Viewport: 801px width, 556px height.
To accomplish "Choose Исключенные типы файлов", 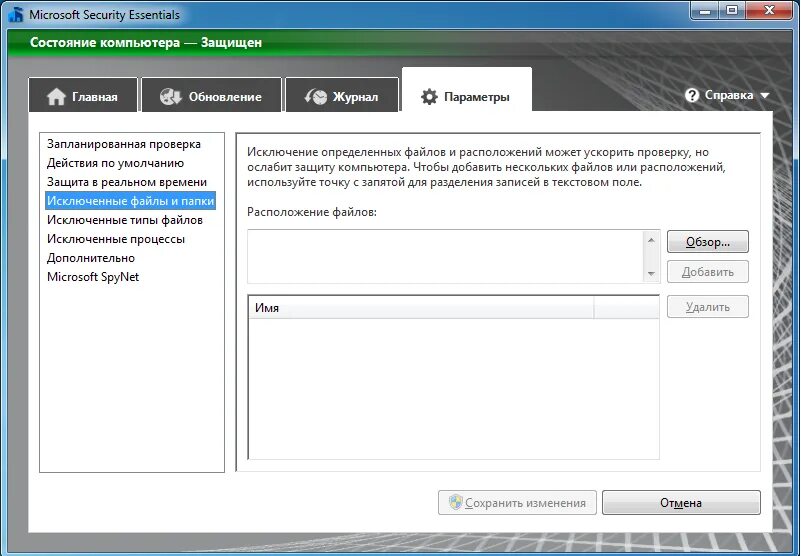I will (x=125, y=220).
